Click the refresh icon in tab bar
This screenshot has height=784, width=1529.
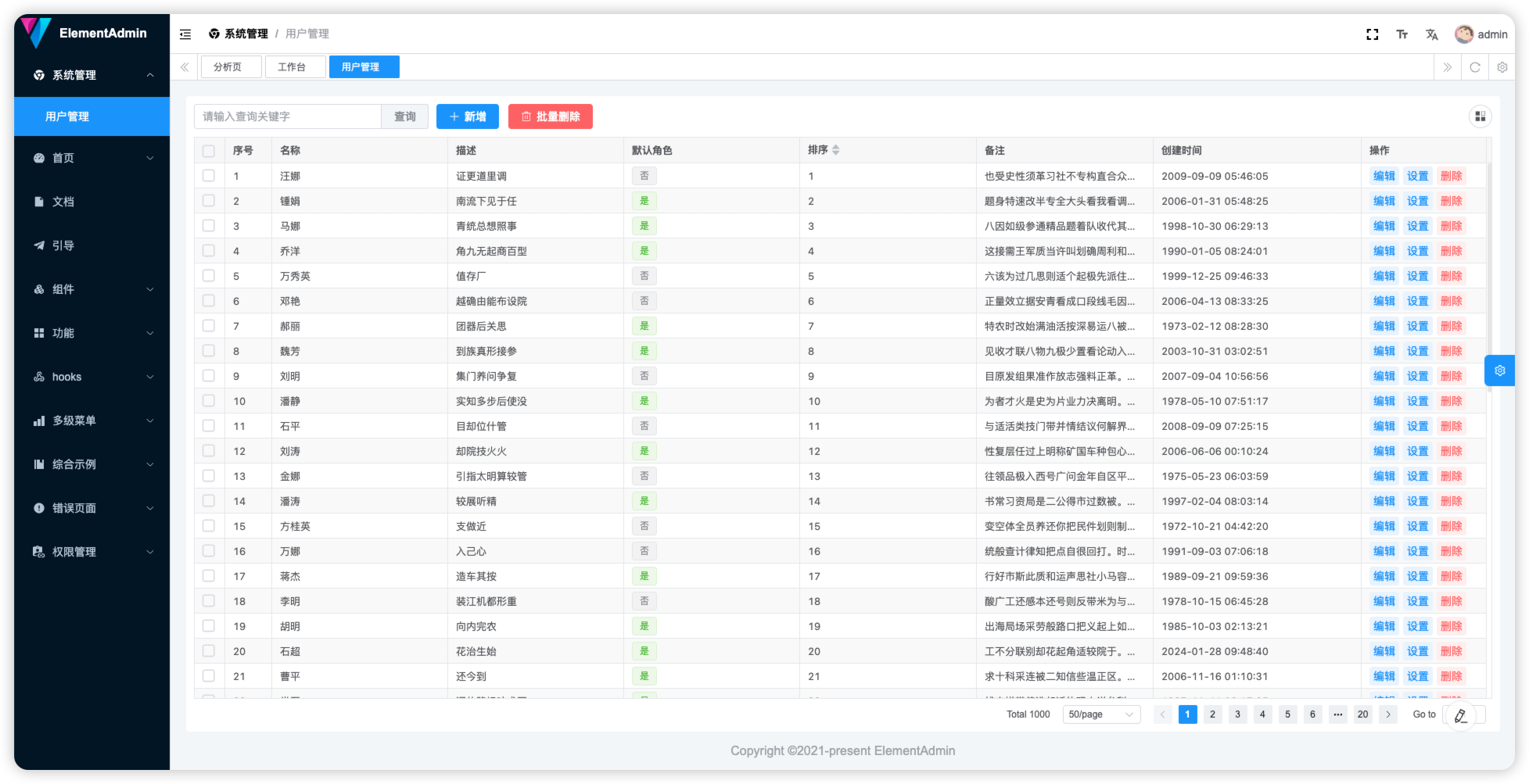[1474, 67]
